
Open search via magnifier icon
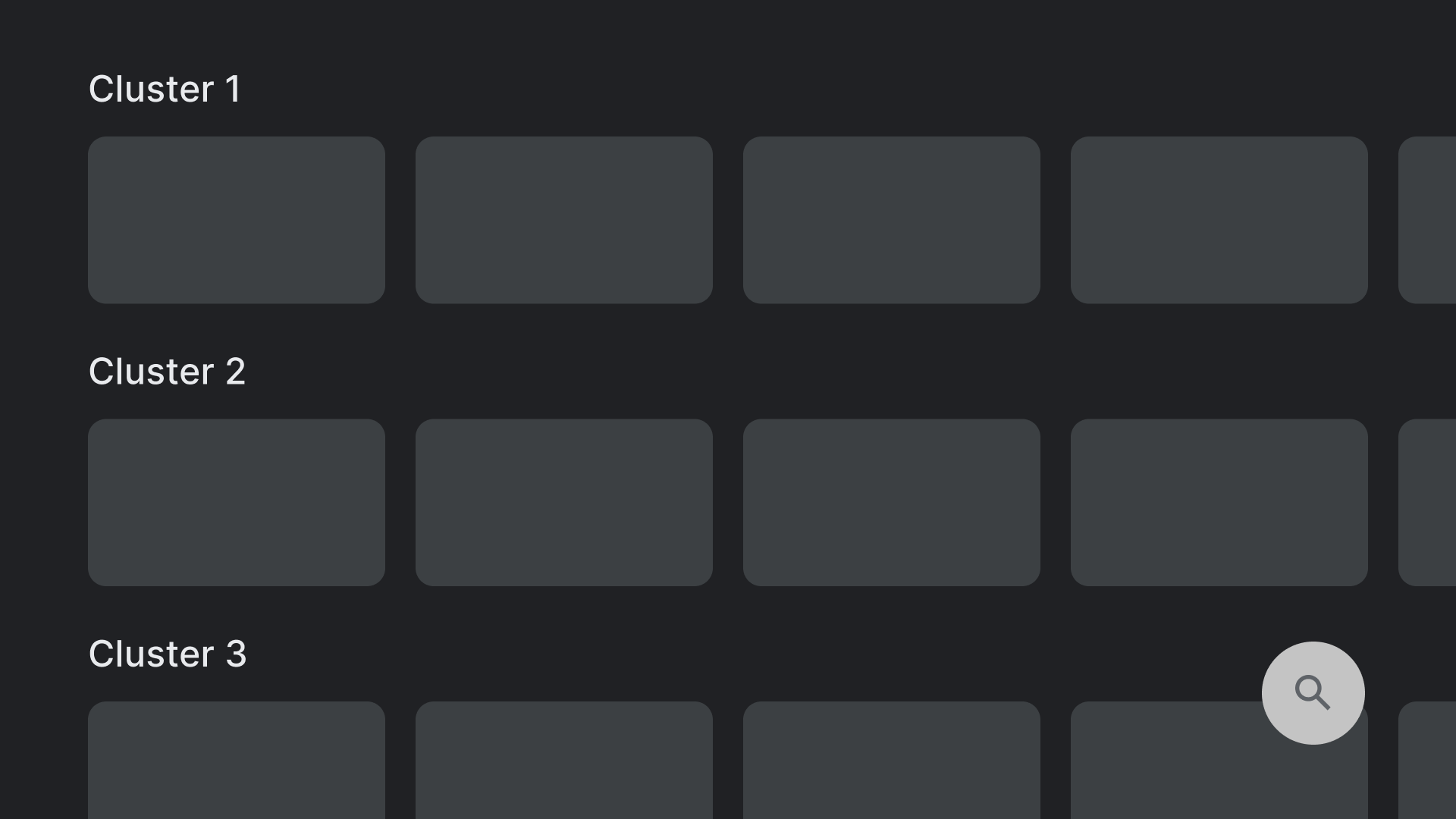1313,693
